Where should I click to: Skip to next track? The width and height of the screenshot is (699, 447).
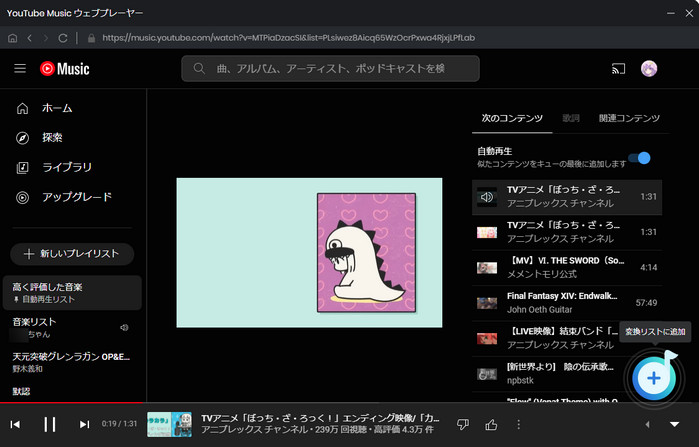click(84, 424)
